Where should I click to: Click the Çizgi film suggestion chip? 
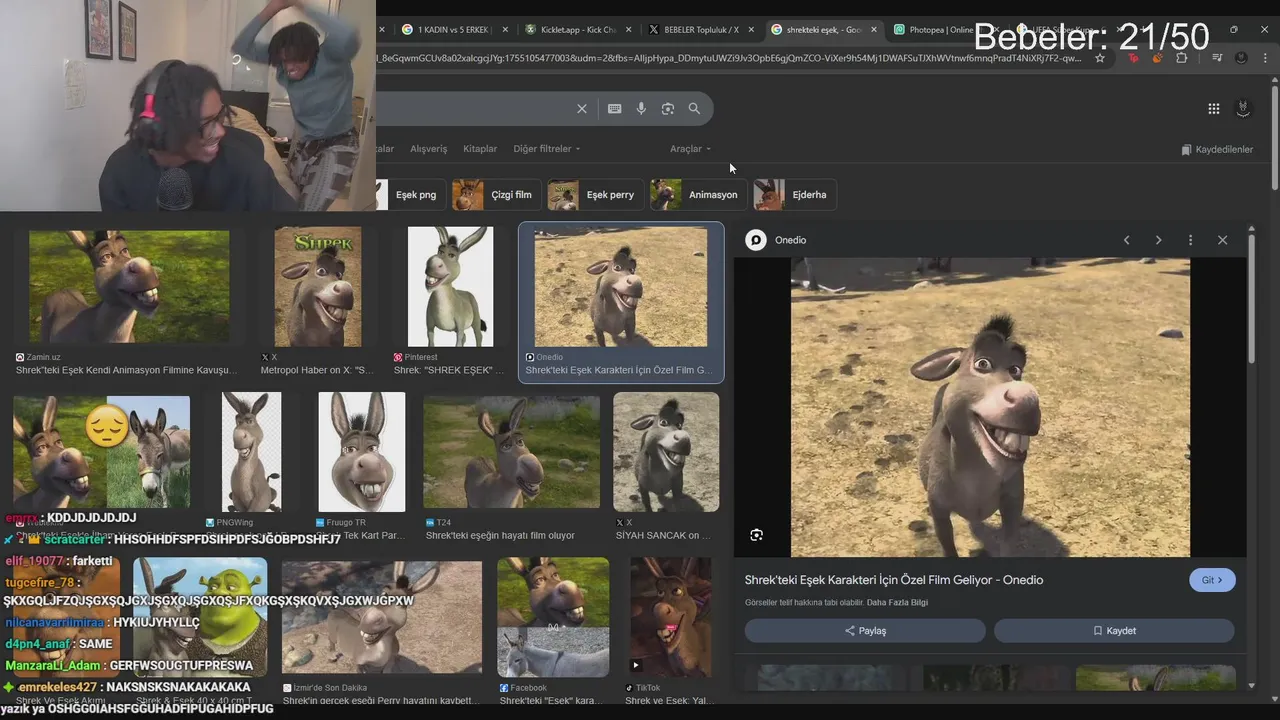[496, 195]
